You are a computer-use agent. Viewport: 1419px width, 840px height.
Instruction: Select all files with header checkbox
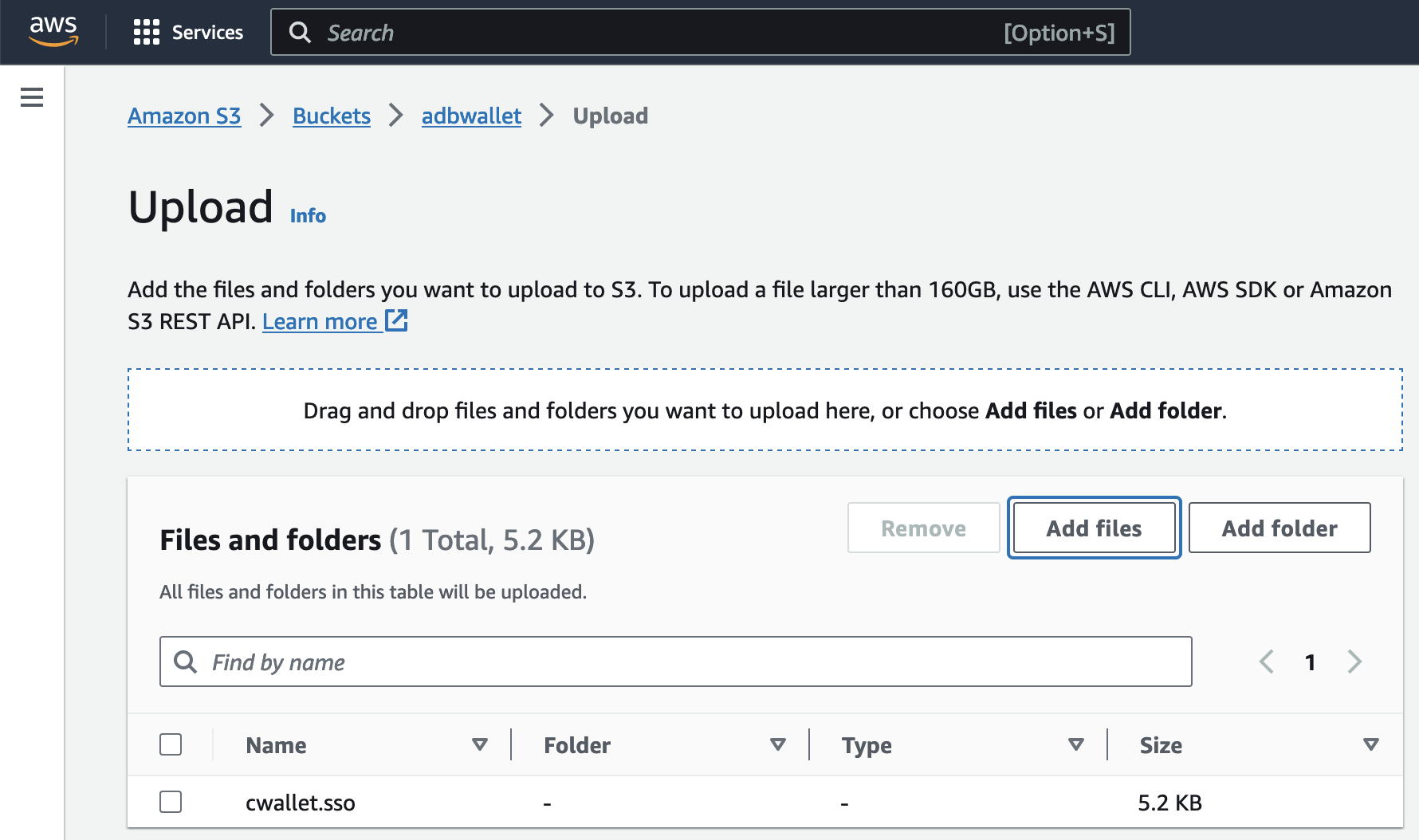171,744
